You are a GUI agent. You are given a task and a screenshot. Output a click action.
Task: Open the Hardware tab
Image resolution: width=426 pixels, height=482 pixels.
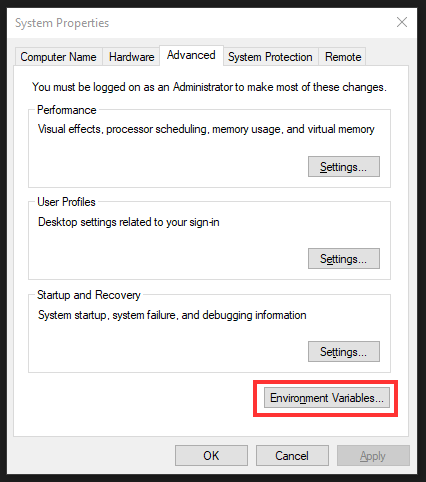pyautogui.click(x=132, y=57)
